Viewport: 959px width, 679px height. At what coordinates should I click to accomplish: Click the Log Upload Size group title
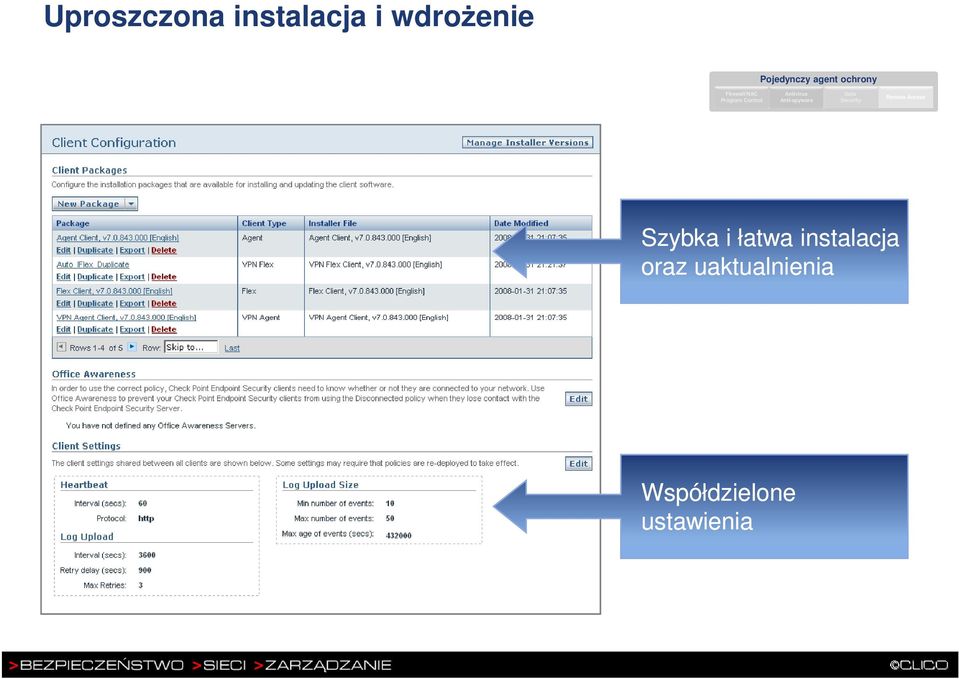click(x=320, y=484)
